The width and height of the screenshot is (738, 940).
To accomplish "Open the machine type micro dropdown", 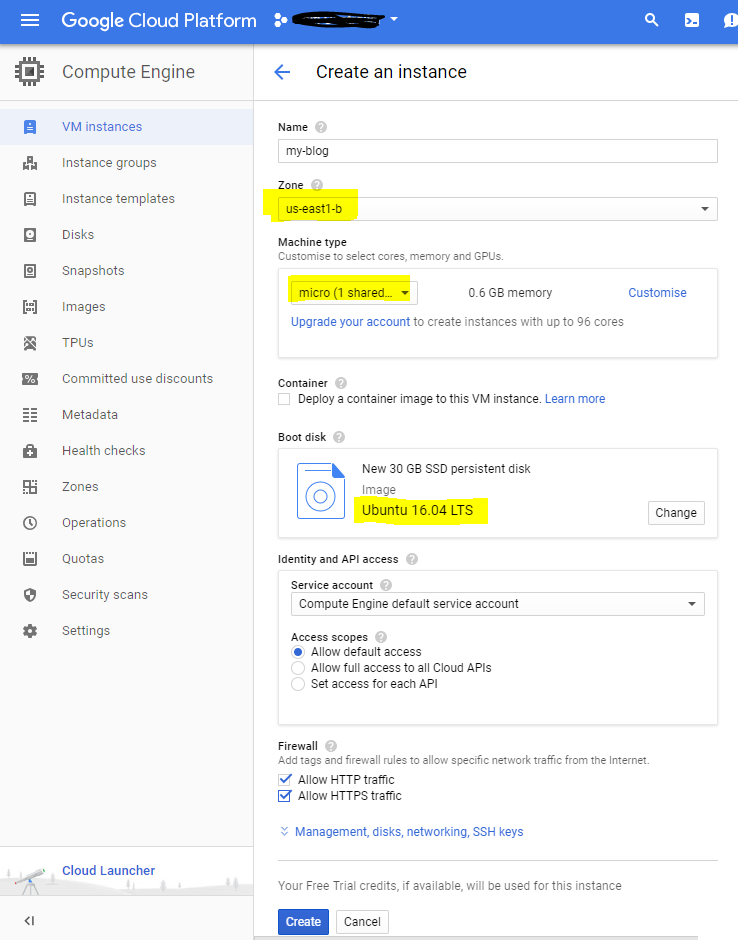I will (354, 293).
